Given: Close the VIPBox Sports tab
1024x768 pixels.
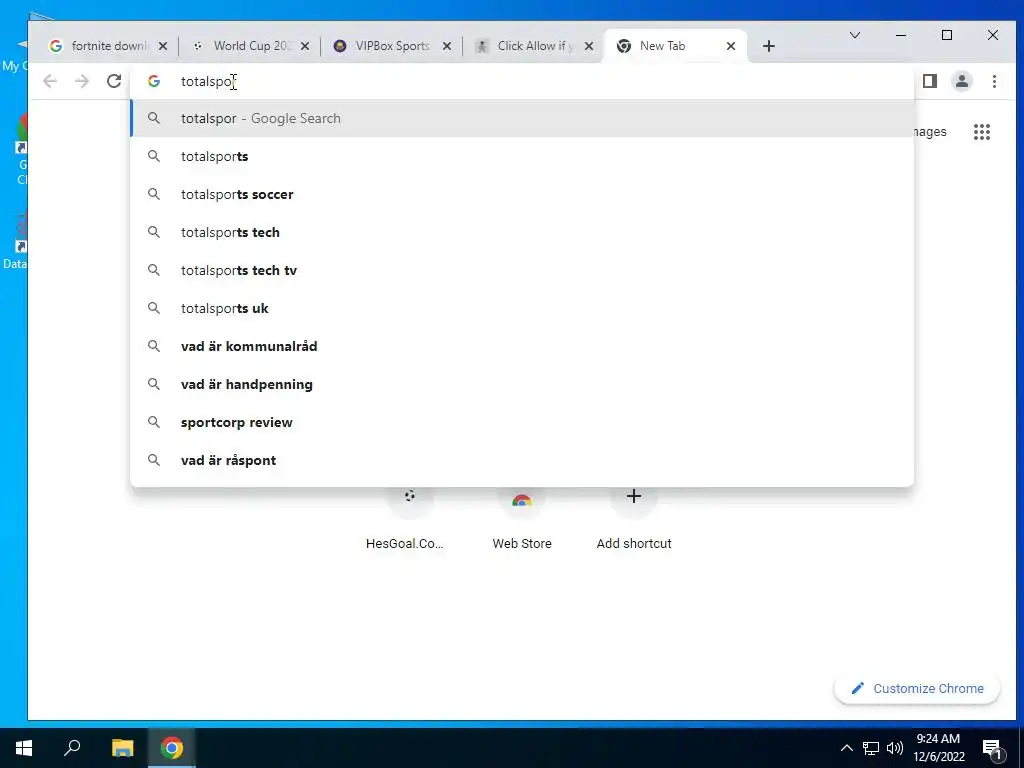Looking at the screenshot, I should (x=447, y=46).
